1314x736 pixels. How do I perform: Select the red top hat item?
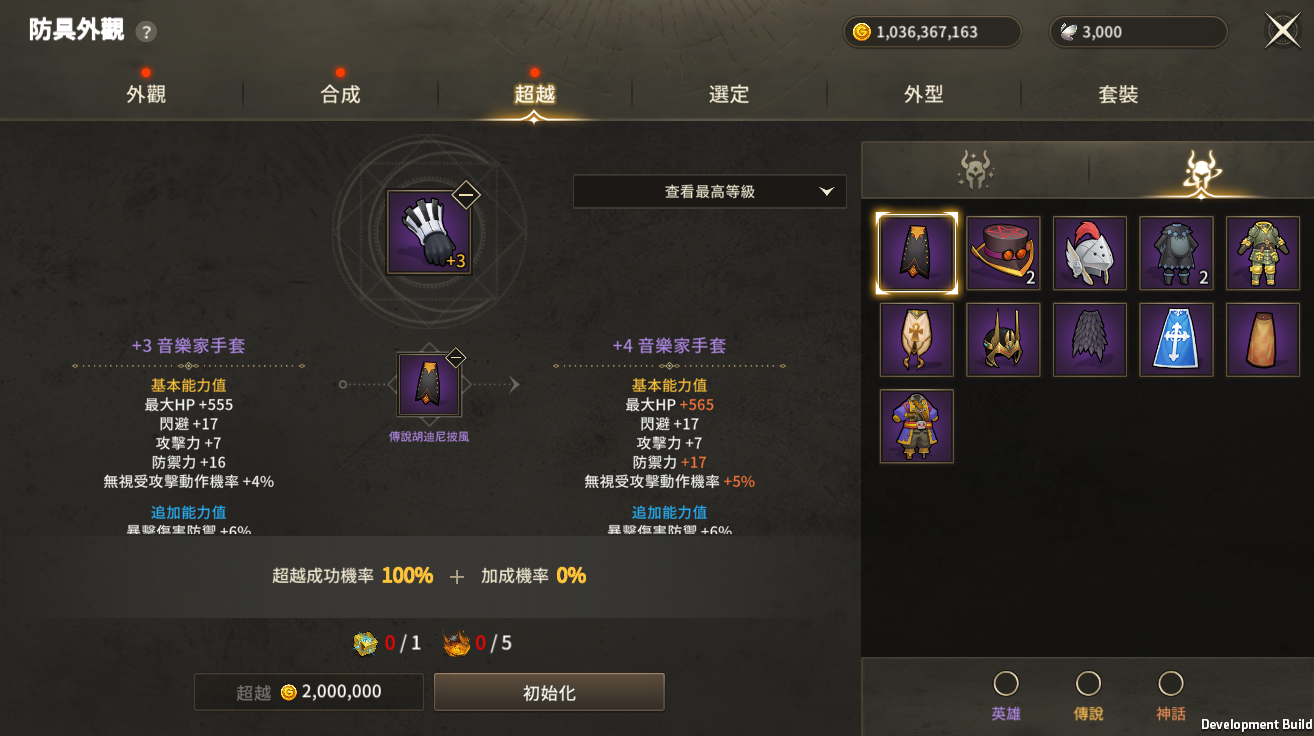[1003, 253]
